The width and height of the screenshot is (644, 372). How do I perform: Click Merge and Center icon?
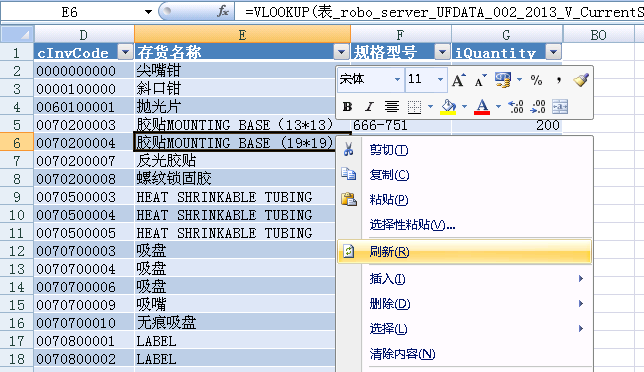click(x=560, y=107)
